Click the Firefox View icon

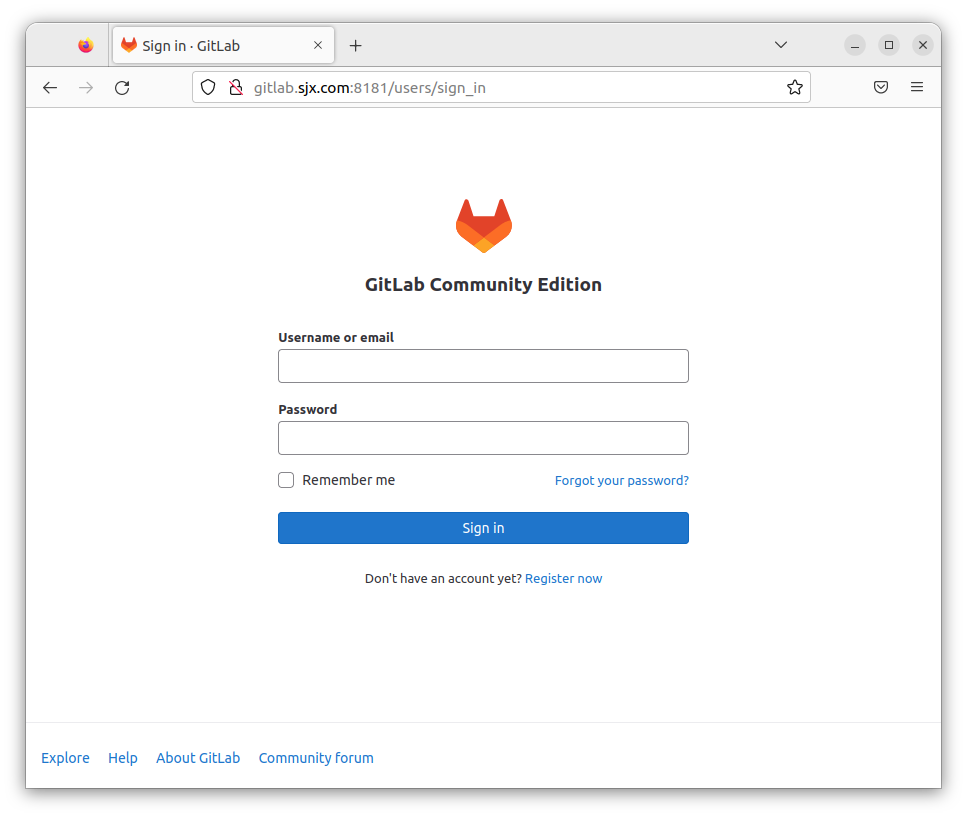[86, 45]
